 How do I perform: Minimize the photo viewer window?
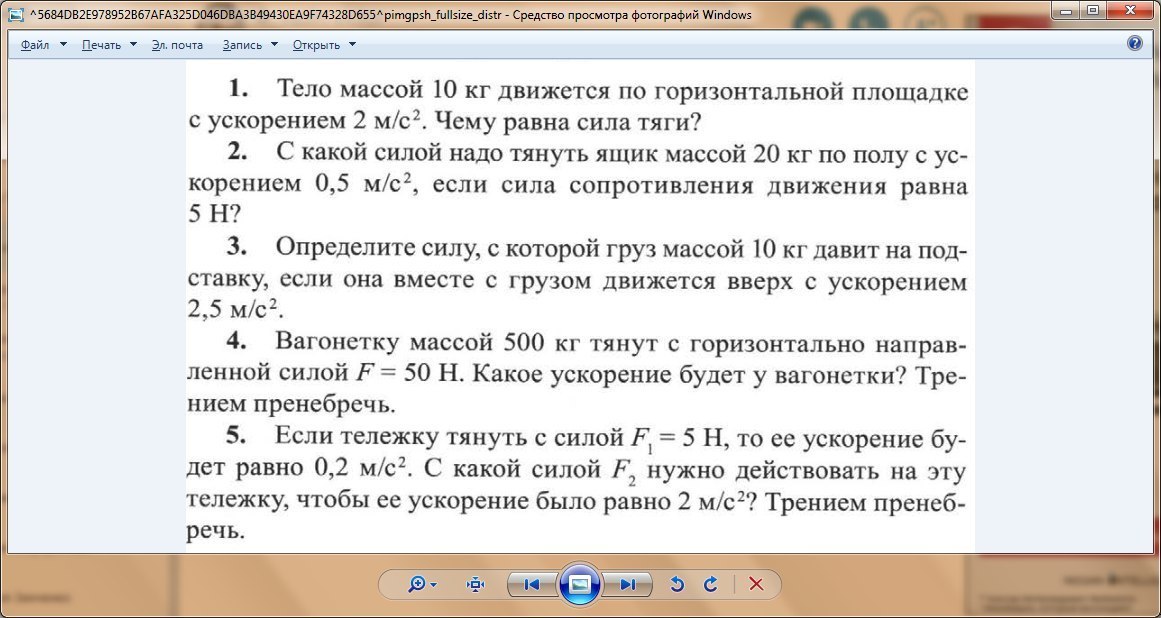tap(1067, 10)
